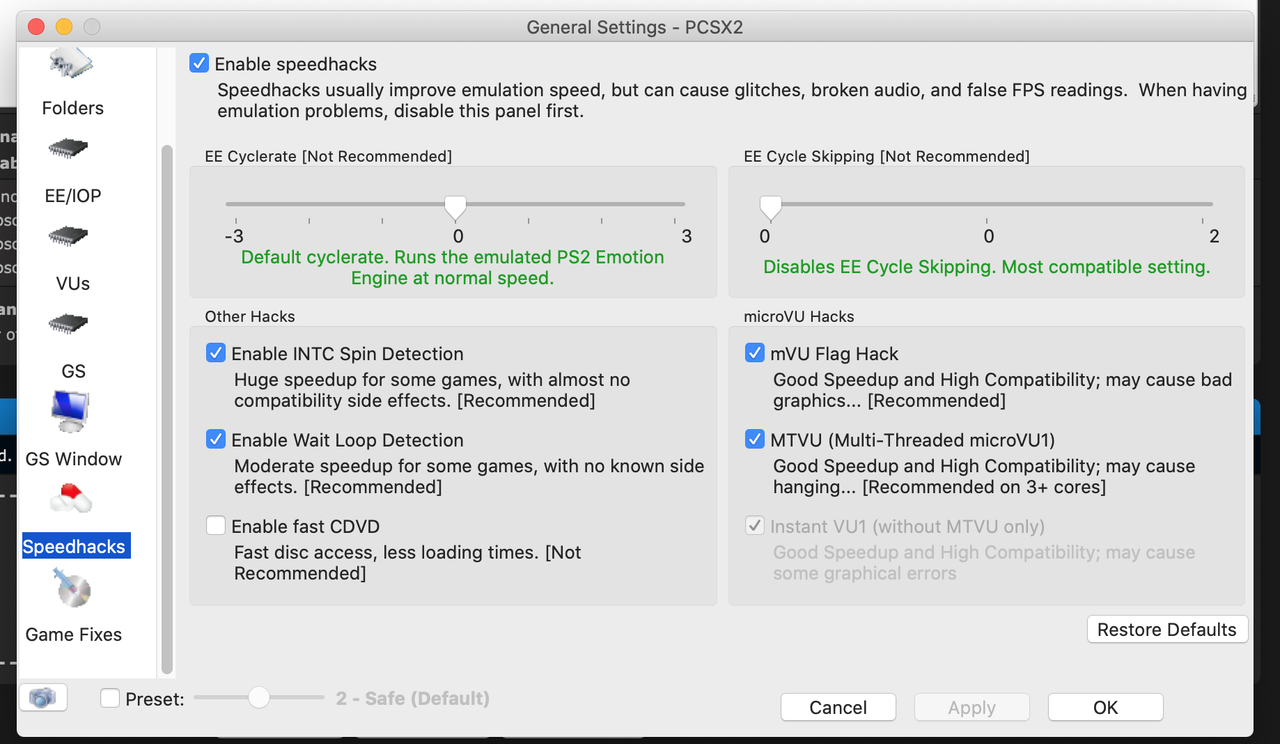
Task: Switch to the Folders tab label
Action: coord(73,108)
